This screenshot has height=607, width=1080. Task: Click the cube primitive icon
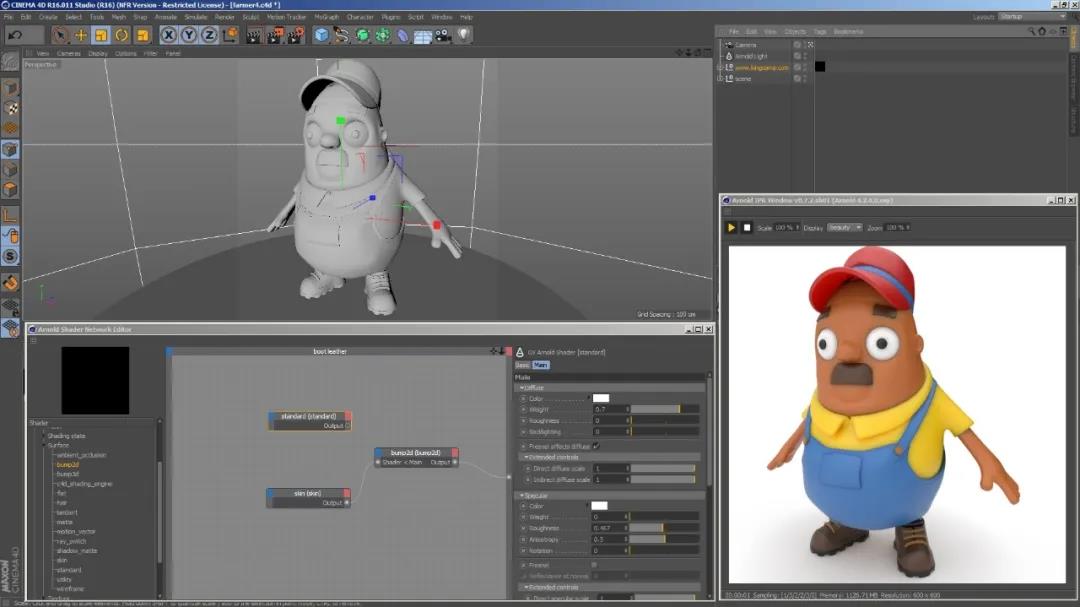pos(321,35)
